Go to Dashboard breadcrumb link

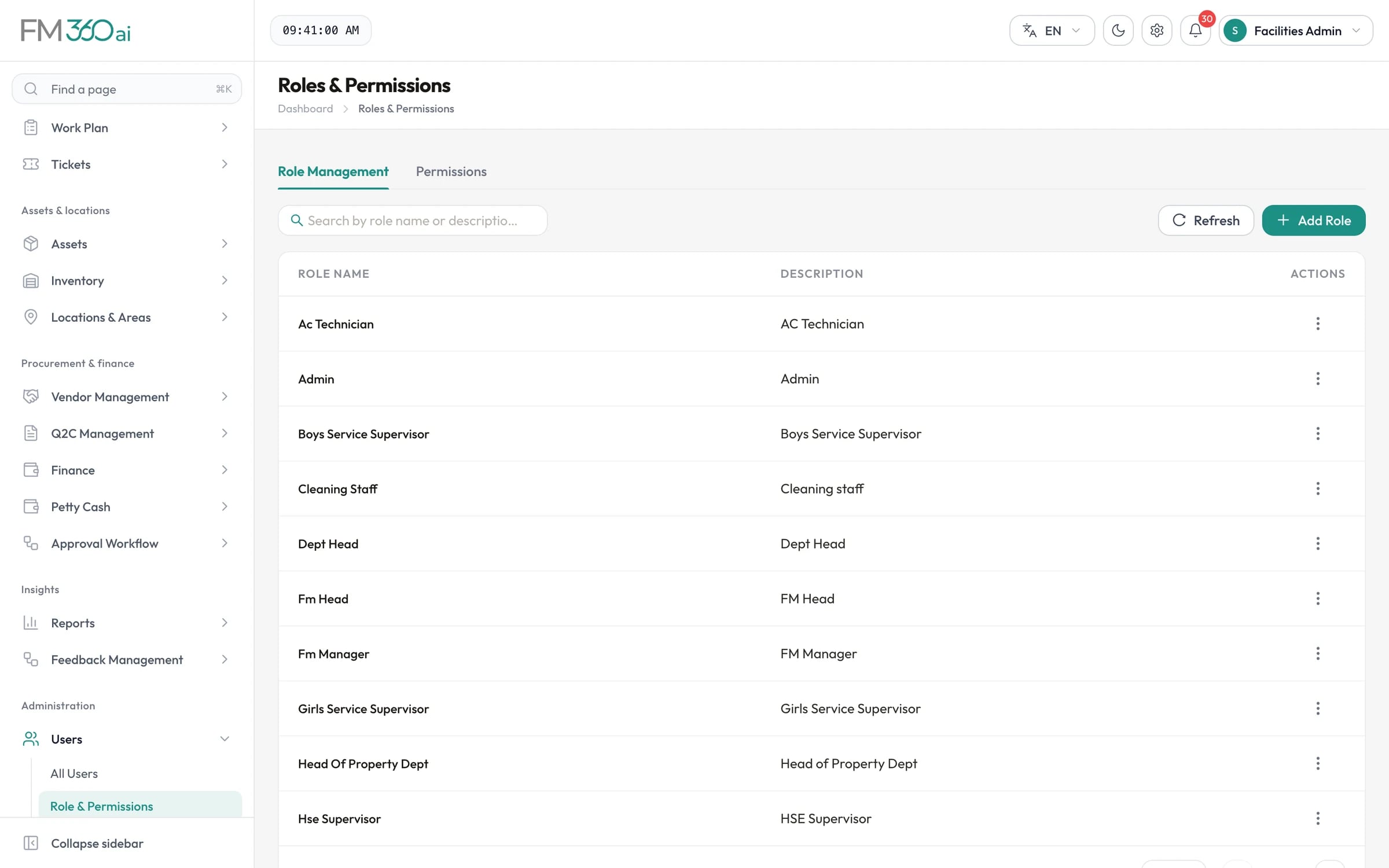[x=305, y=109]
